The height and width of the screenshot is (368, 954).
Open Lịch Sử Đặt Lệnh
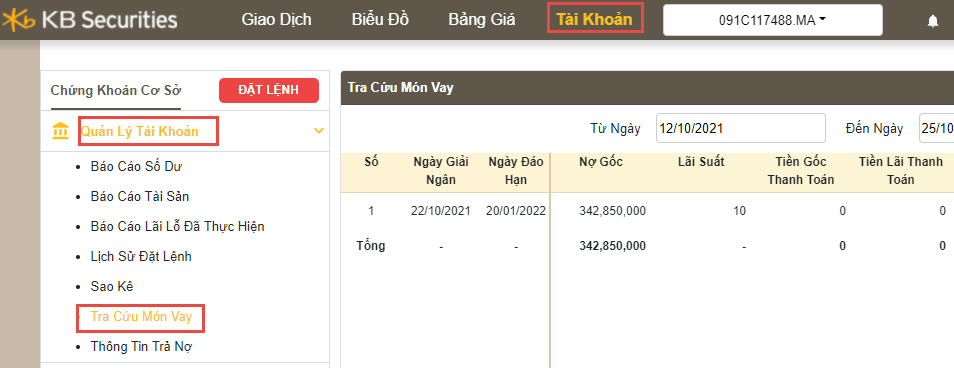(141, 257)
